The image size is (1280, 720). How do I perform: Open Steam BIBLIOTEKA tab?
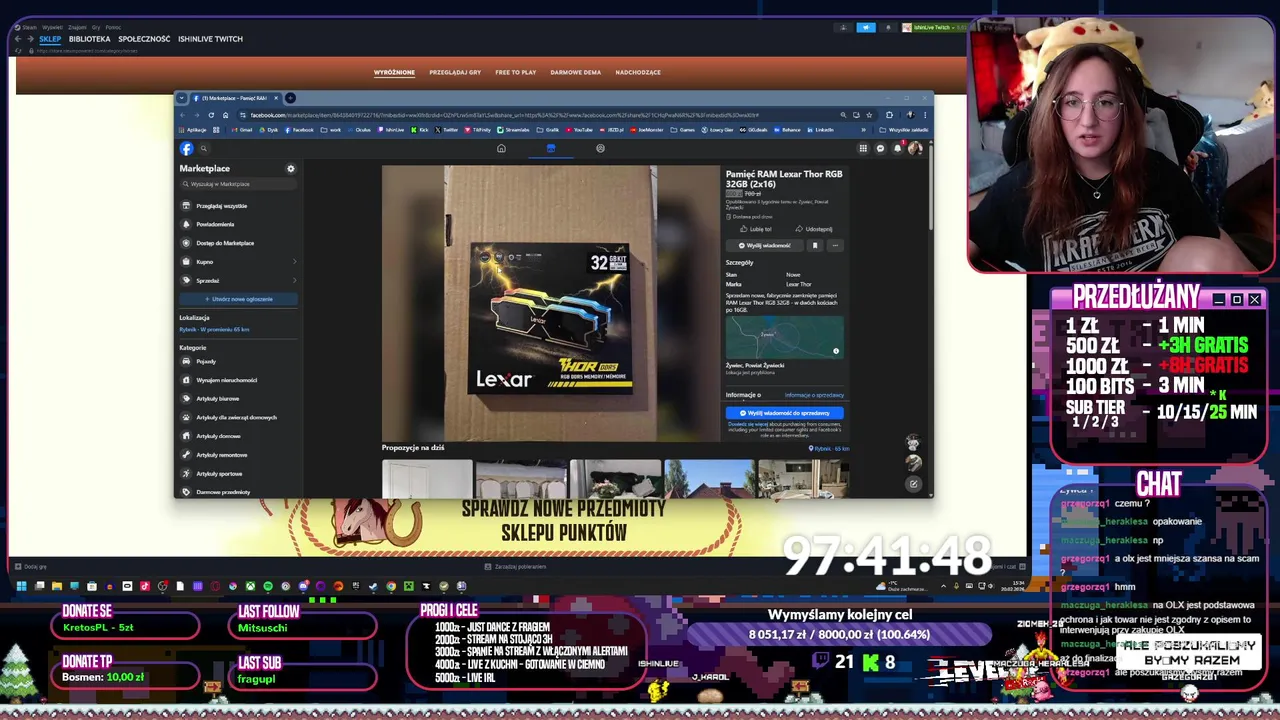(90, 39)
